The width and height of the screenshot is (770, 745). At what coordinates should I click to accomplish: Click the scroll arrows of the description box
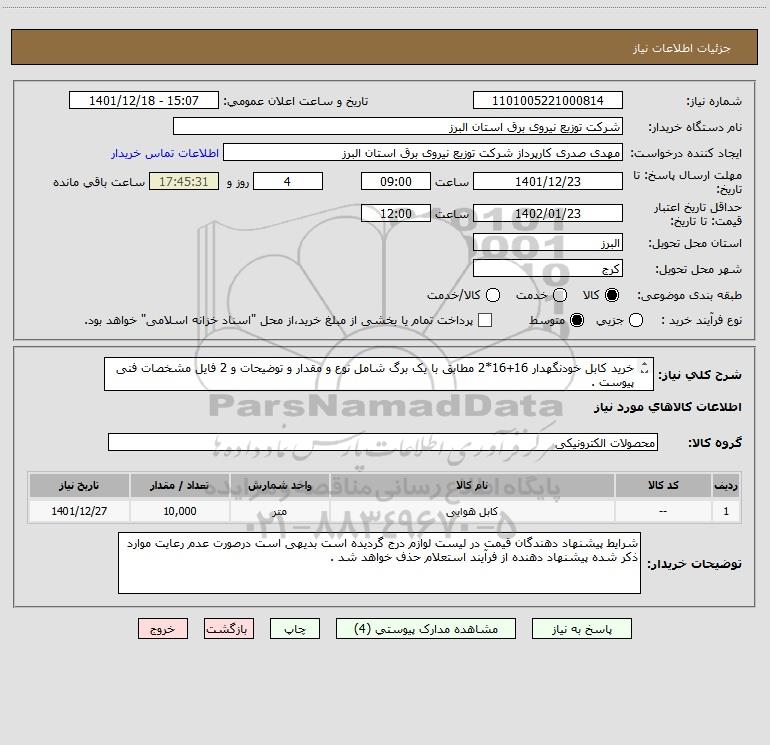[x=645, y=367]
